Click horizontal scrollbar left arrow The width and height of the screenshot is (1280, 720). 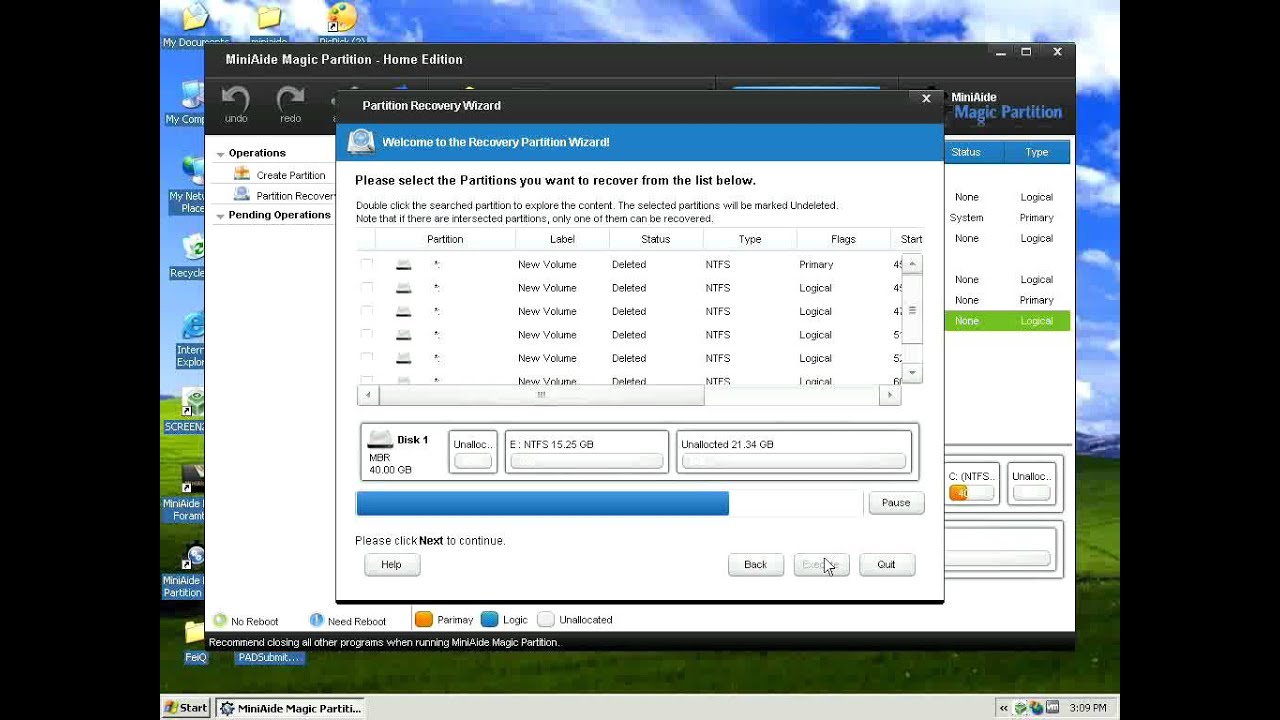coord(367,395)
